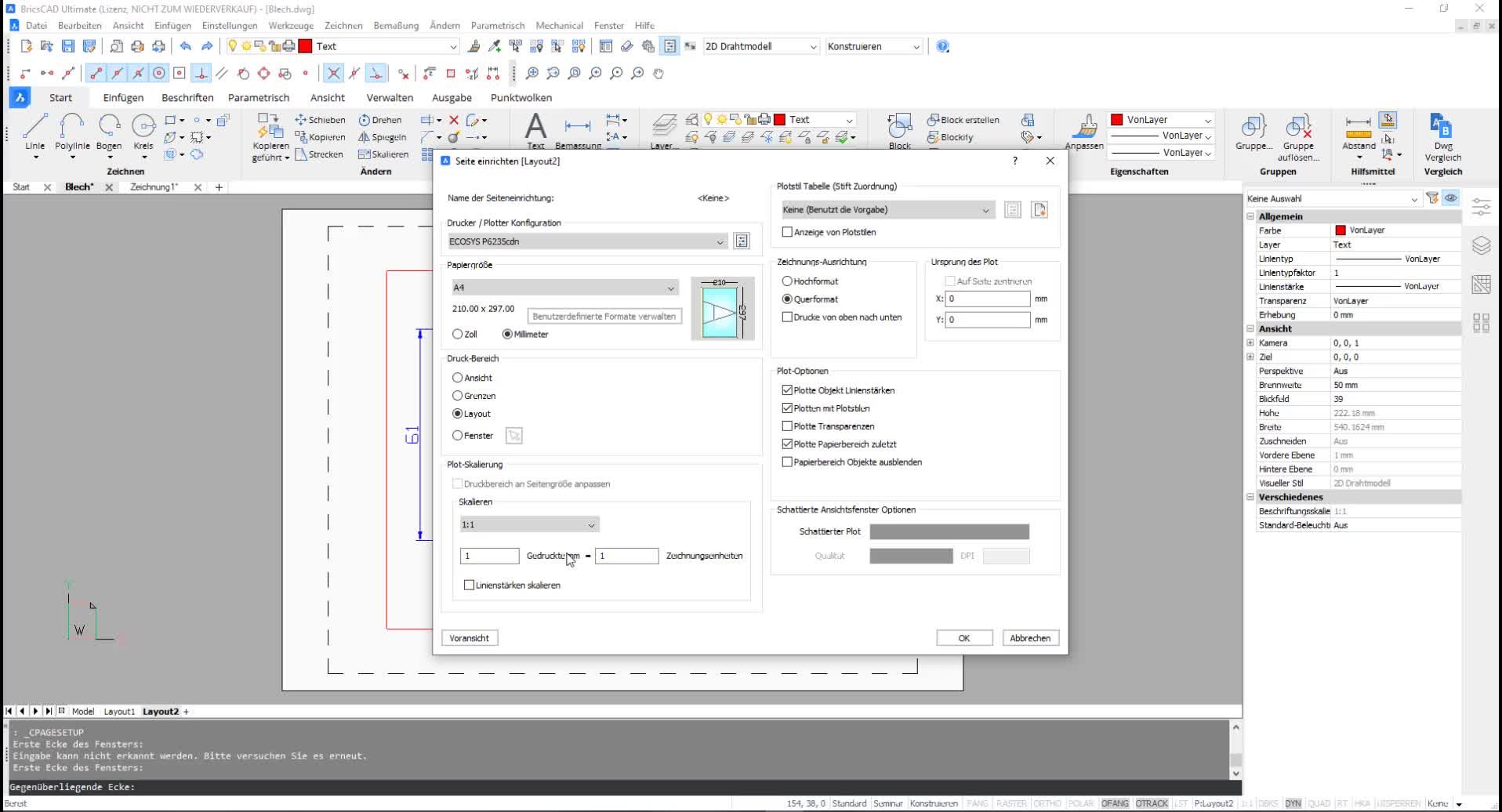Toggle Anzeige von Plotstilen checkbox

787,232
